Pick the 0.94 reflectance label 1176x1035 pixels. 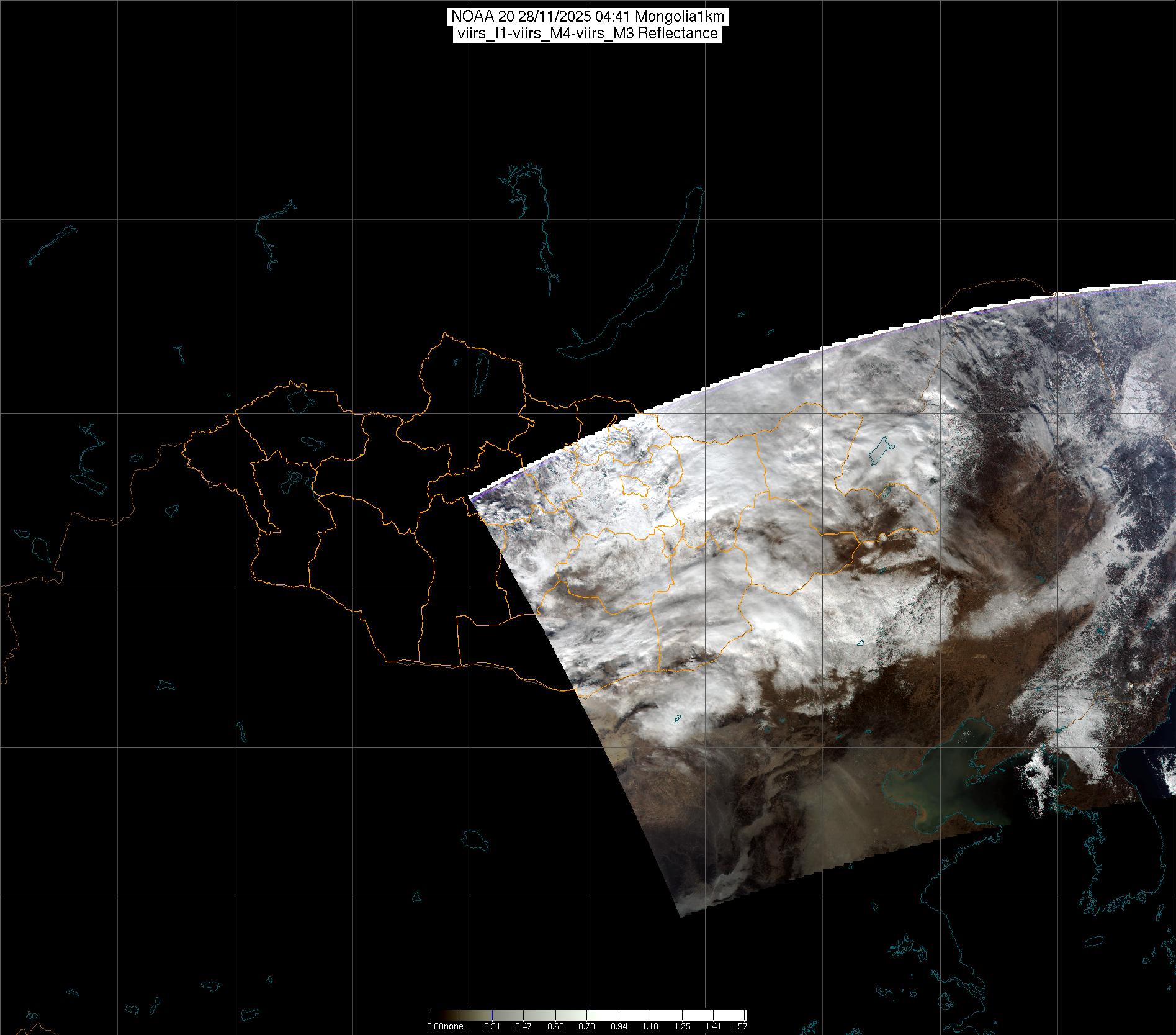pos(619,1026)
